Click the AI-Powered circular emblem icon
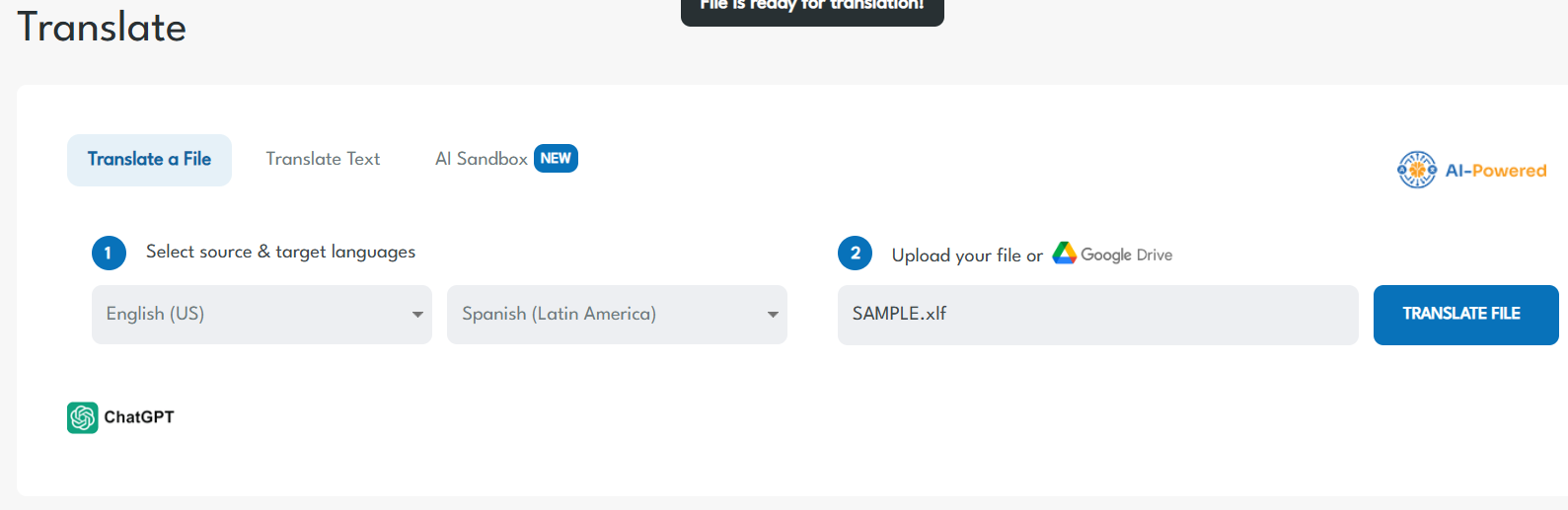 click(1416, 170)
